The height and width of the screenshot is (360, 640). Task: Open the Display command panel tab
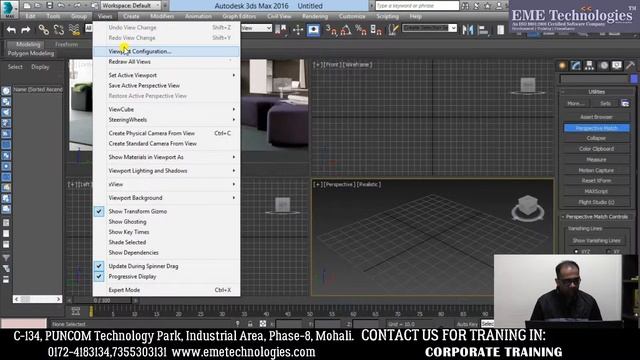[x=617, y=66]
